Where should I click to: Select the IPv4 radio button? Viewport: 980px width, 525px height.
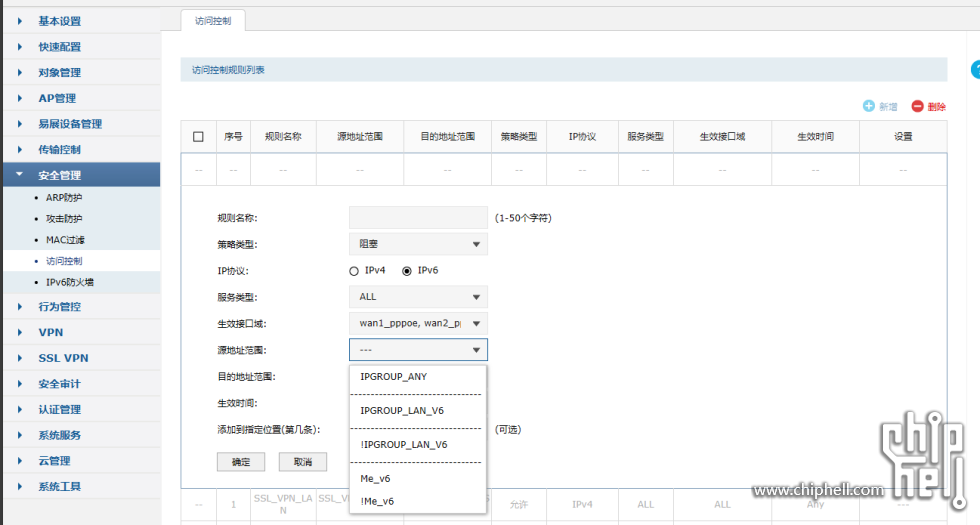click(354, 271)
